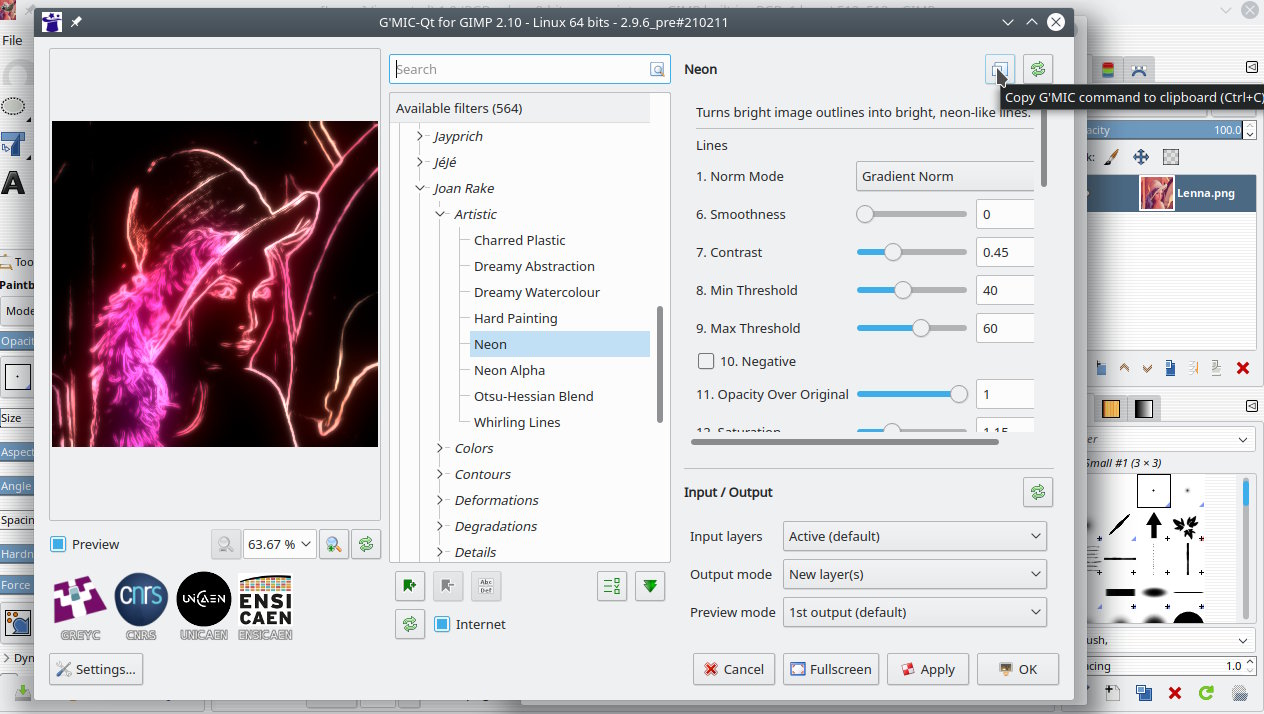This screenshot has width=1264, height=714.
Task: Click the 6. Smoothness slider
Action: pos(912,214)
